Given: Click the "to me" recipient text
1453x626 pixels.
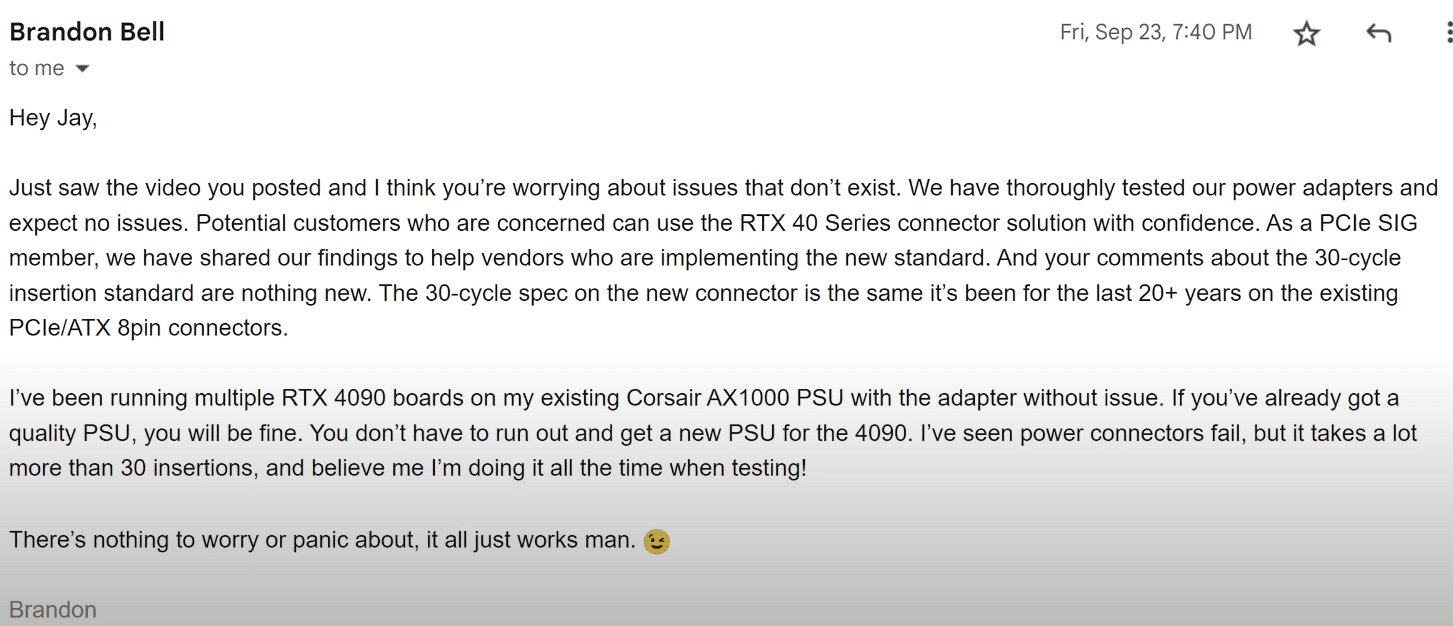Looking at the screenshot, I should click(x=37, y=69).
